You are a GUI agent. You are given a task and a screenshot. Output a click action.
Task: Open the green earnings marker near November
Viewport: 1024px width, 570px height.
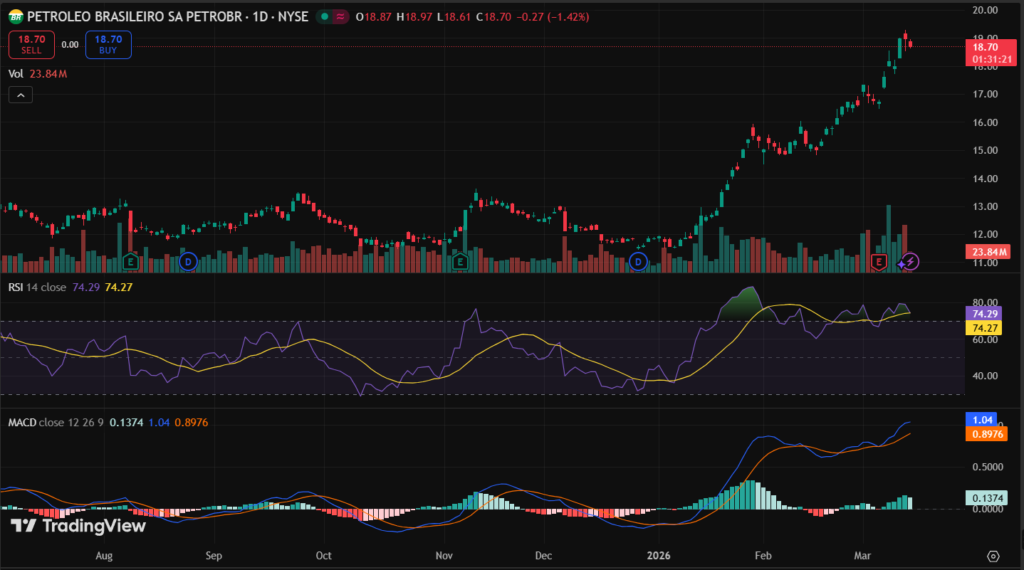[461, 262]
